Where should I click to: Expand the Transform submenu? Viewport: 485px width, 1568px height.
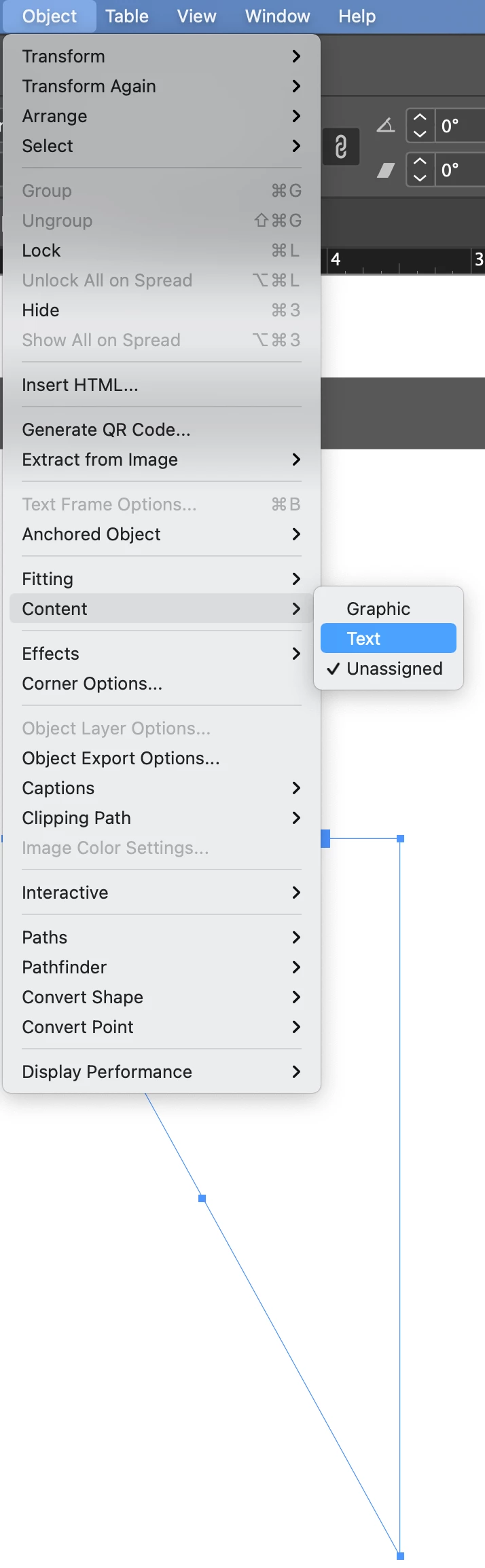click(x=161, y=56)
